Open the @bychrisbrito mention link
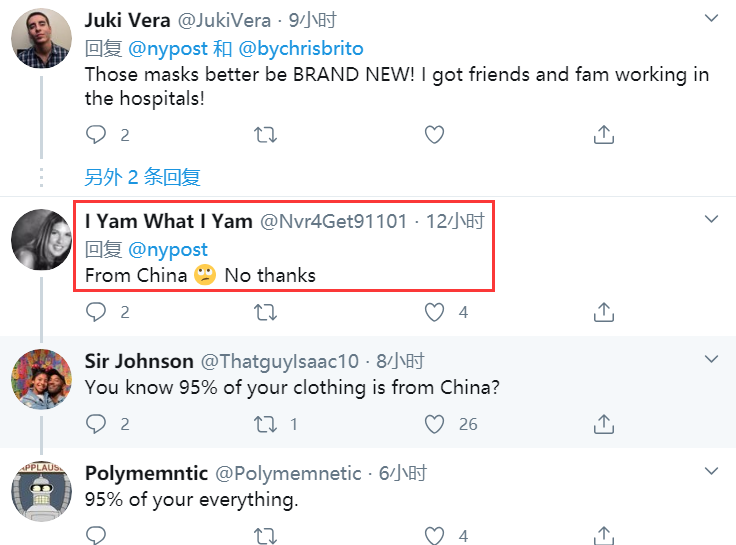 [x=302, y=48]
